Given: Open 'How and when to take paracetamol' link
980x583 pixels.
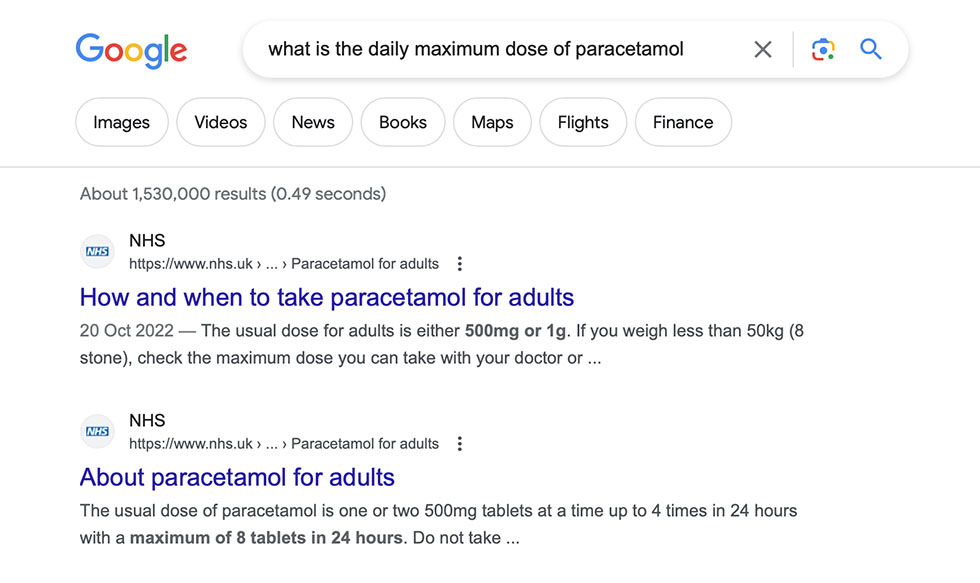Looking at the screenshot, I should tap(327, 297).
